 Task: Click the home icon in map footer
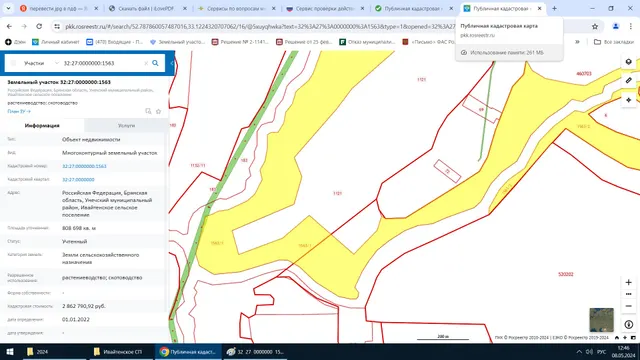(617, 338)
